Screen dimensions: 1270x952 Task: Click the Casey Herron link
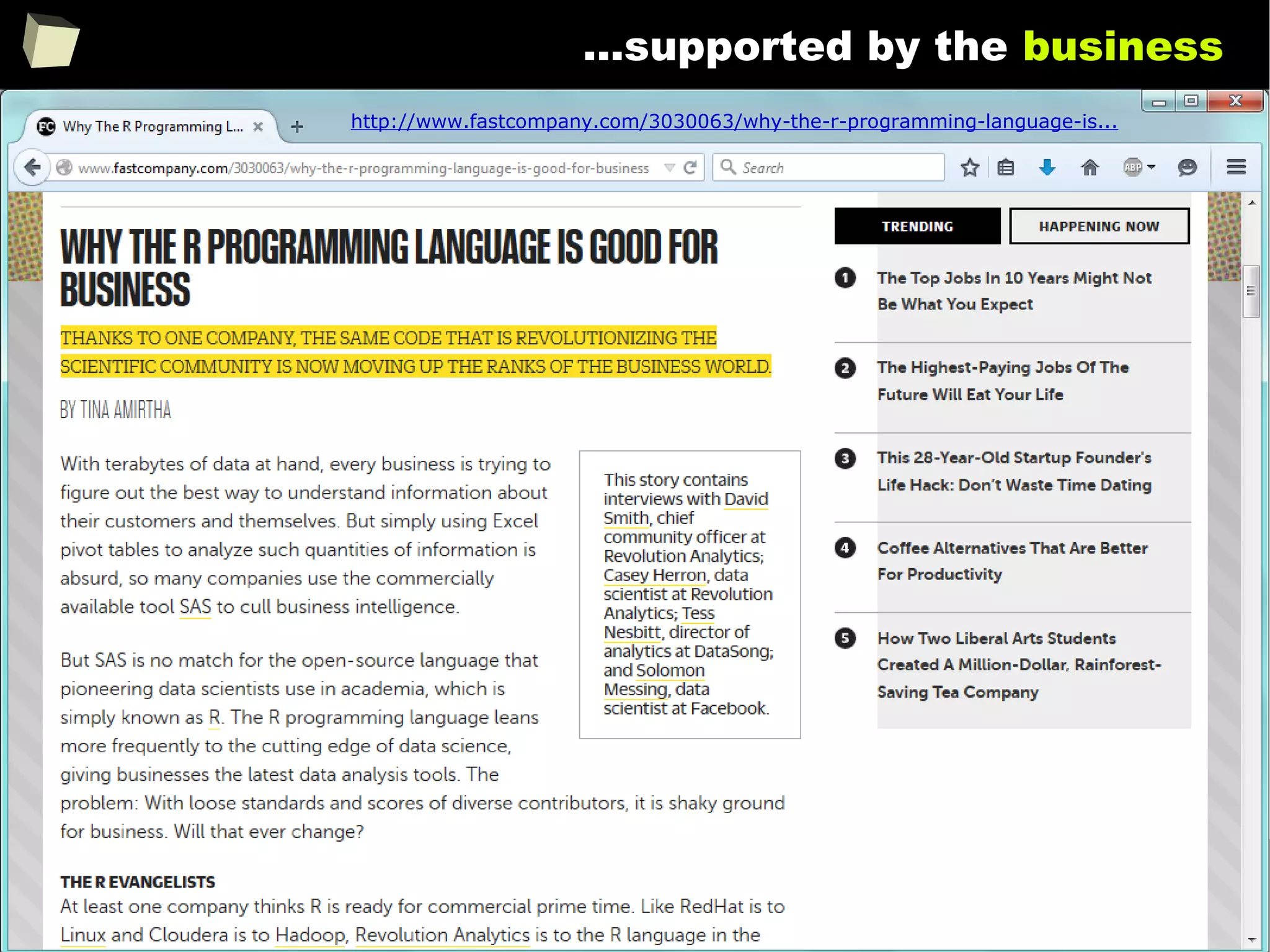click(655, 576)
